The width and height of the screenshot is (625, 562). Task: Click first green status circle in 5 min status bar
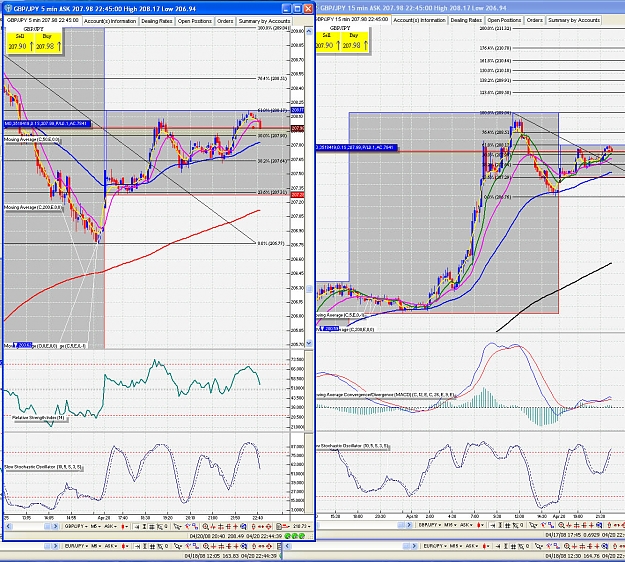(x=287, y=536)
